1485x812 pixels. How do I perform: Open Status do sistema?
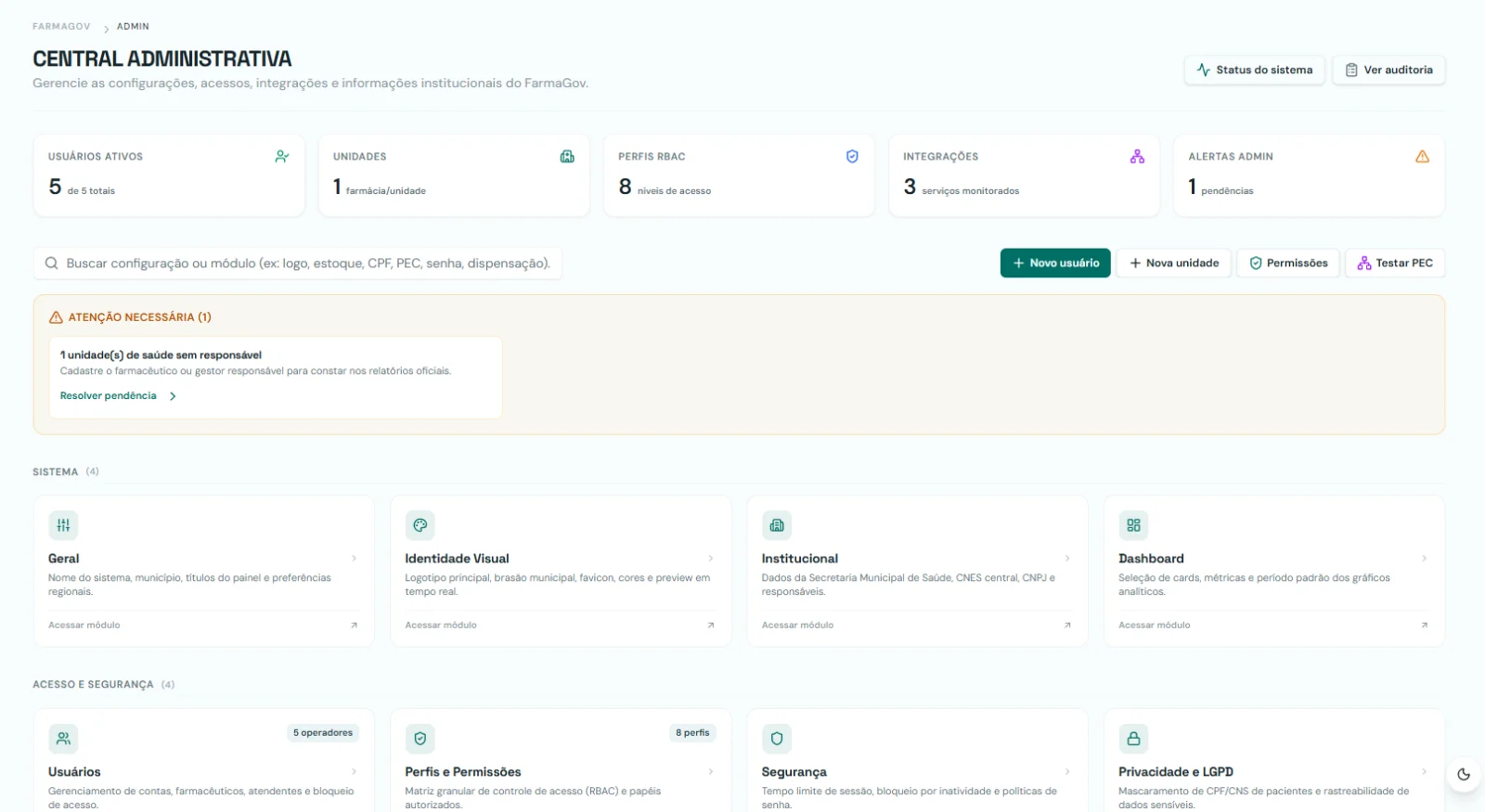(1254, 70)
